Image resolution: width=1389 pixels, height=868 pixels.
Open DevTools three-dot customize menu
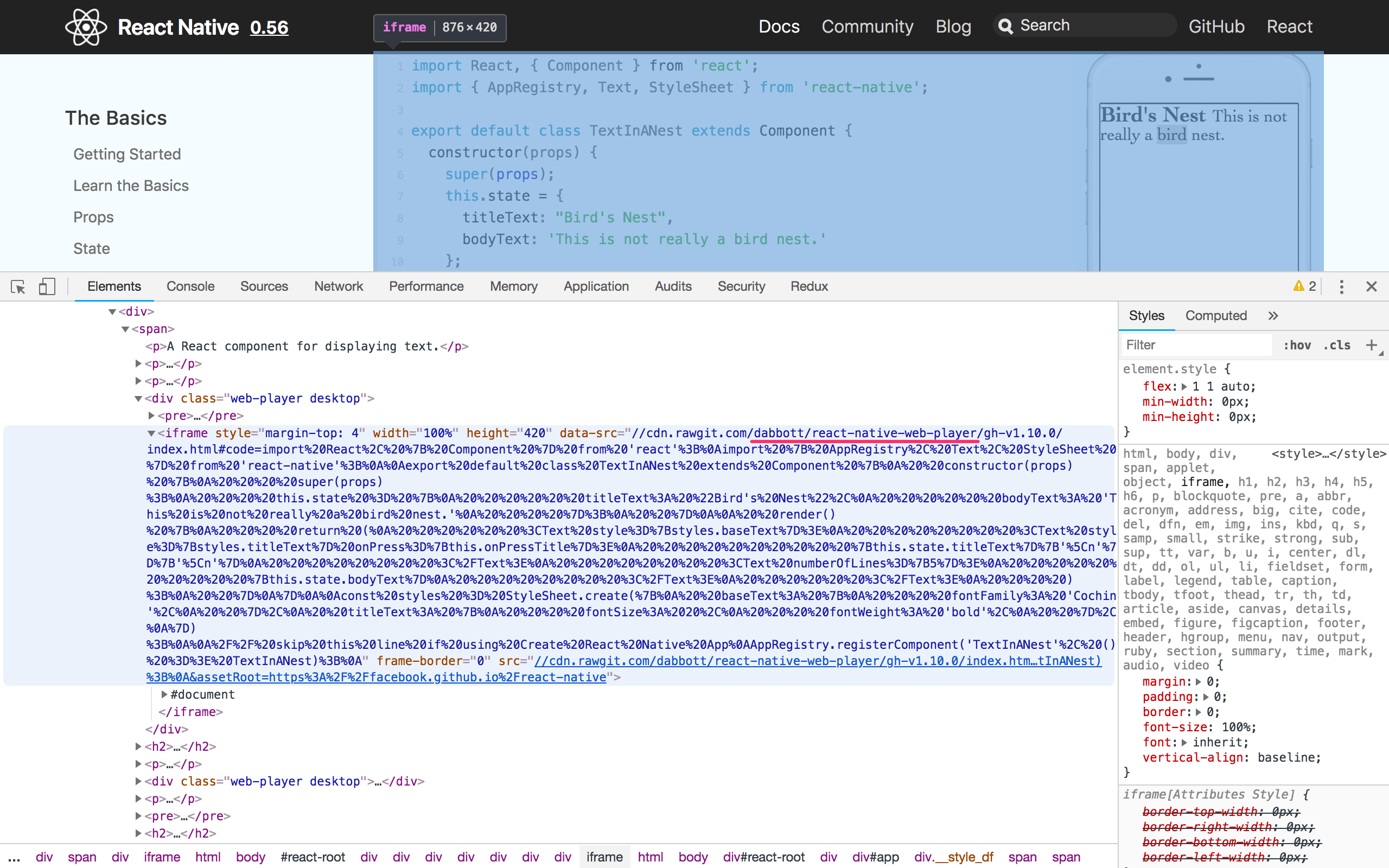1341,286
